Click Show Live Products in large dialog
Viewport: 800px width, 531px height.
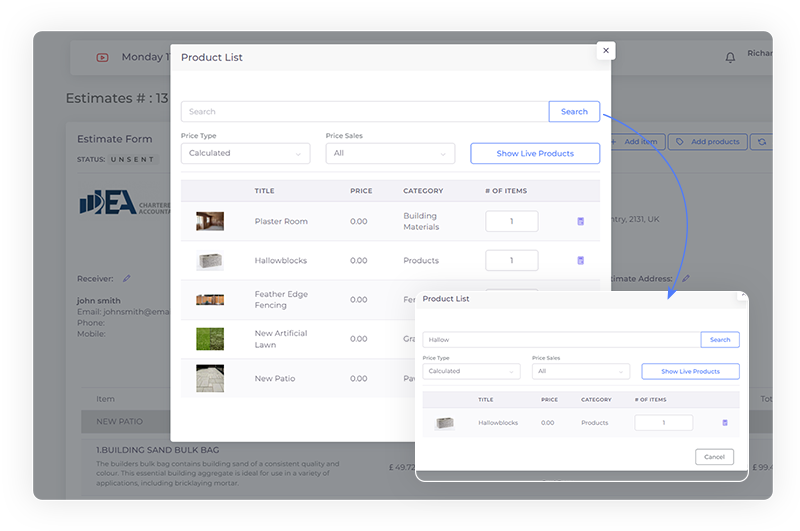pos(535,153)
